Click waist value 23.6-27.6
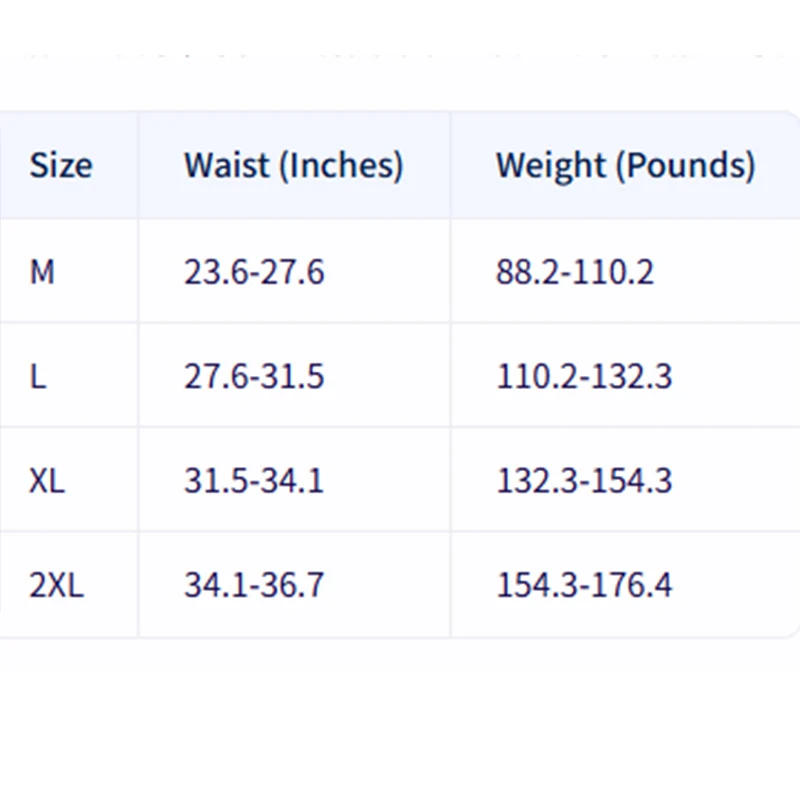The height and width of the screenshot is (800, 800). pyautogui.click(x=254, y=271)
